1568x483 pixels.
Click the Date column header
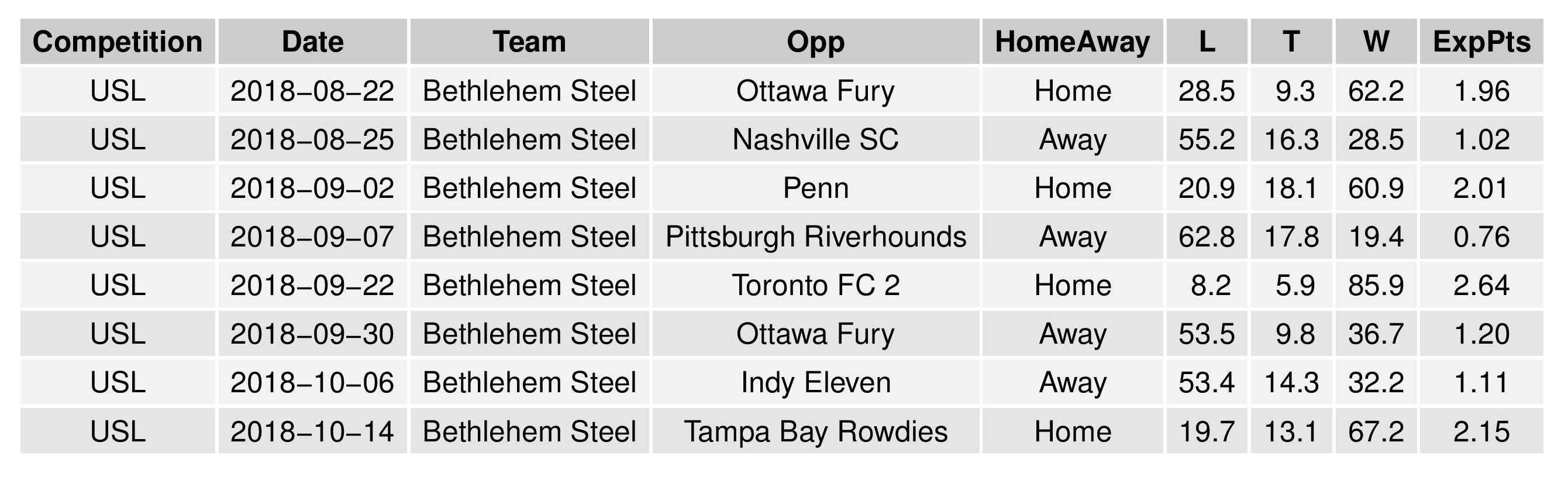312,42
